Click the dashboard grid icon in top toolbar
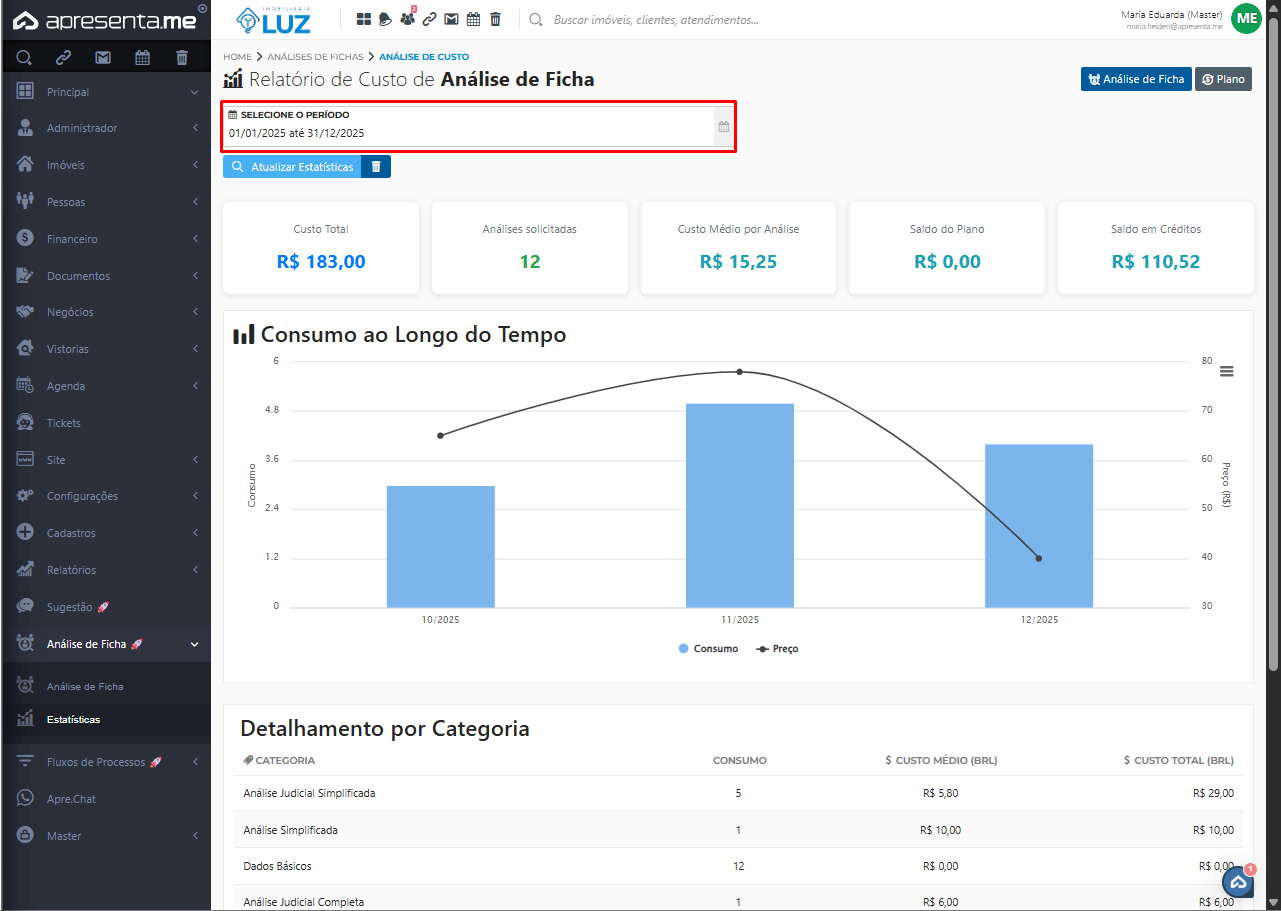 point(364,19)
